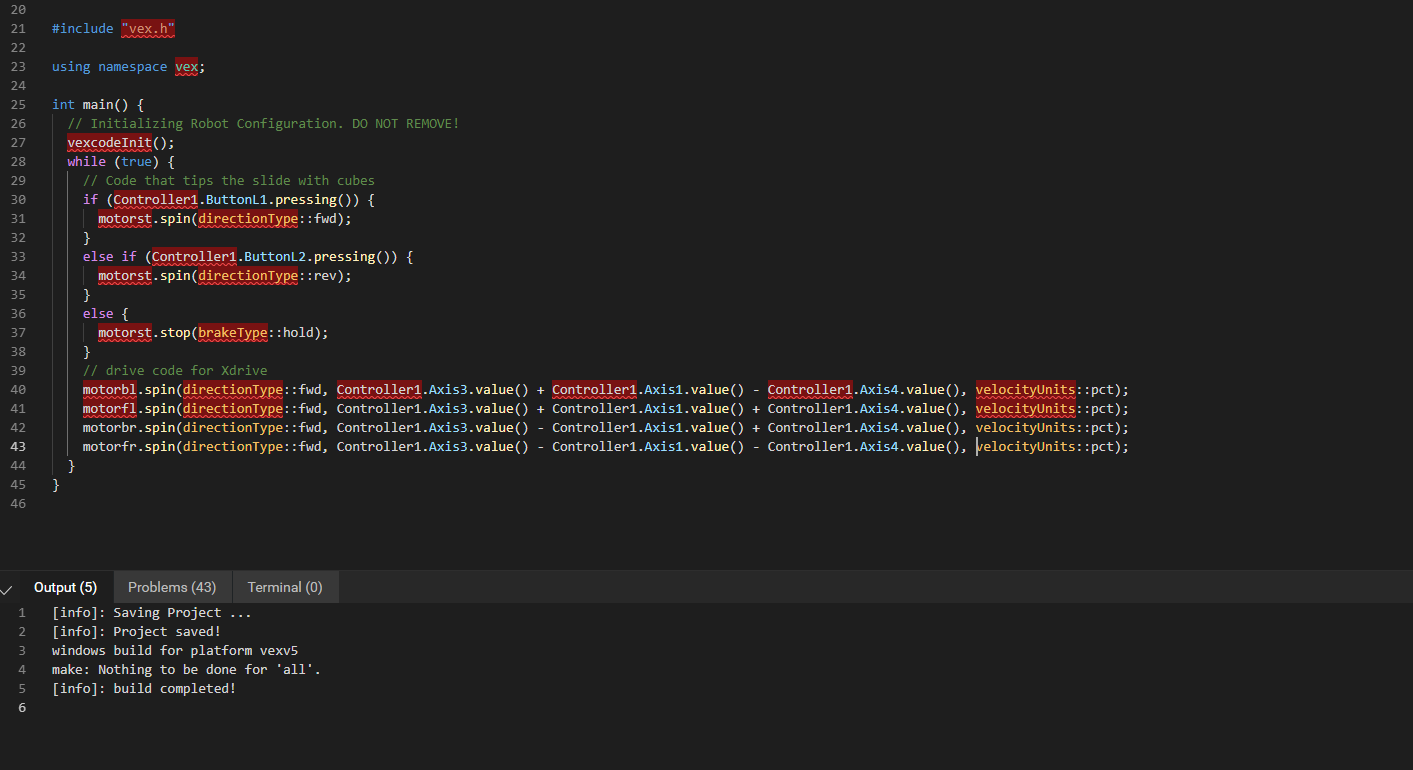Click the standalone else on line 36
The height and width of the screenshot is (770, 1413).
98,314
